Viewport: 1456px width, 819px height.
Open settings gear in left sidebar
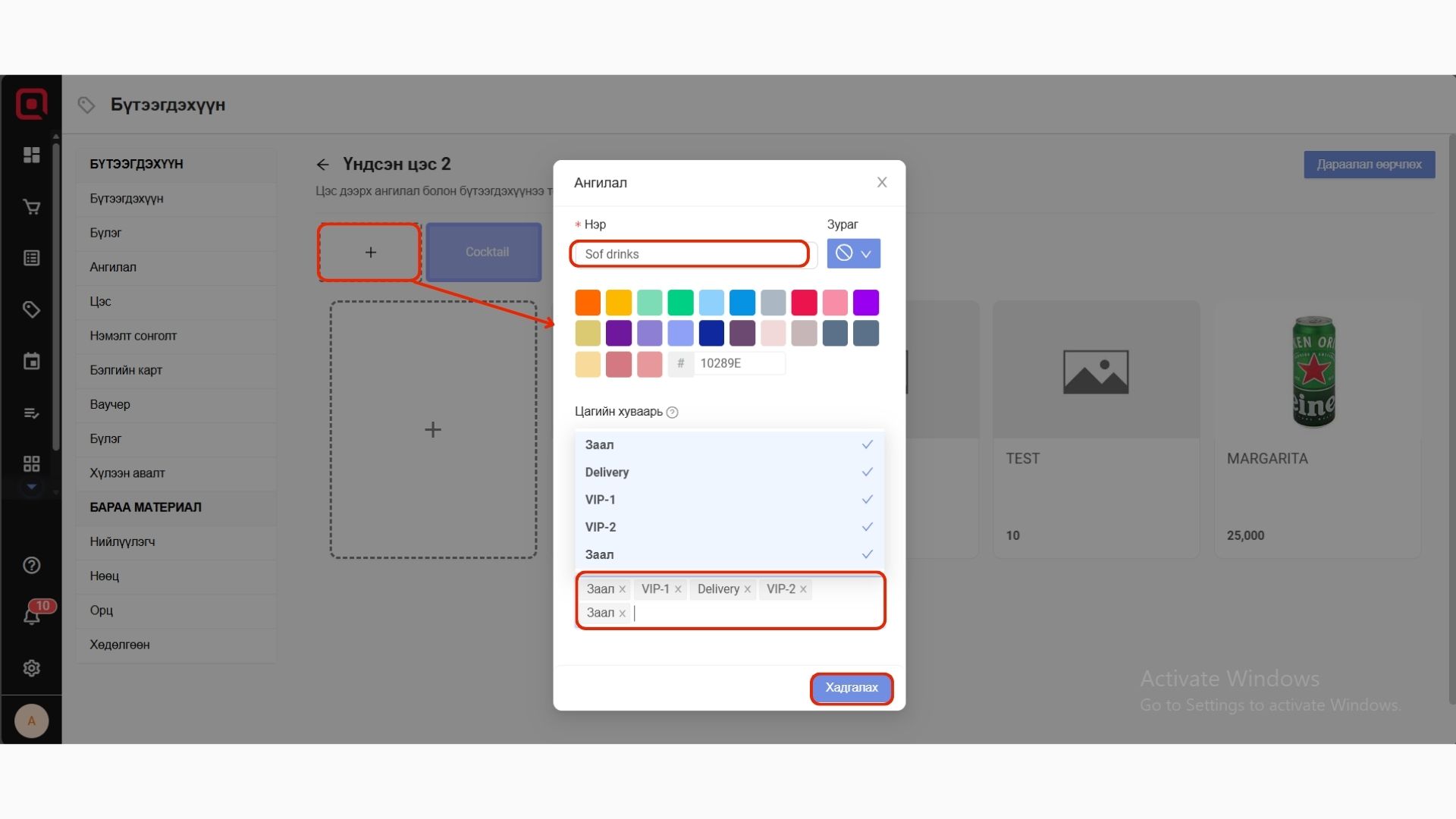[x=31, y=668]
